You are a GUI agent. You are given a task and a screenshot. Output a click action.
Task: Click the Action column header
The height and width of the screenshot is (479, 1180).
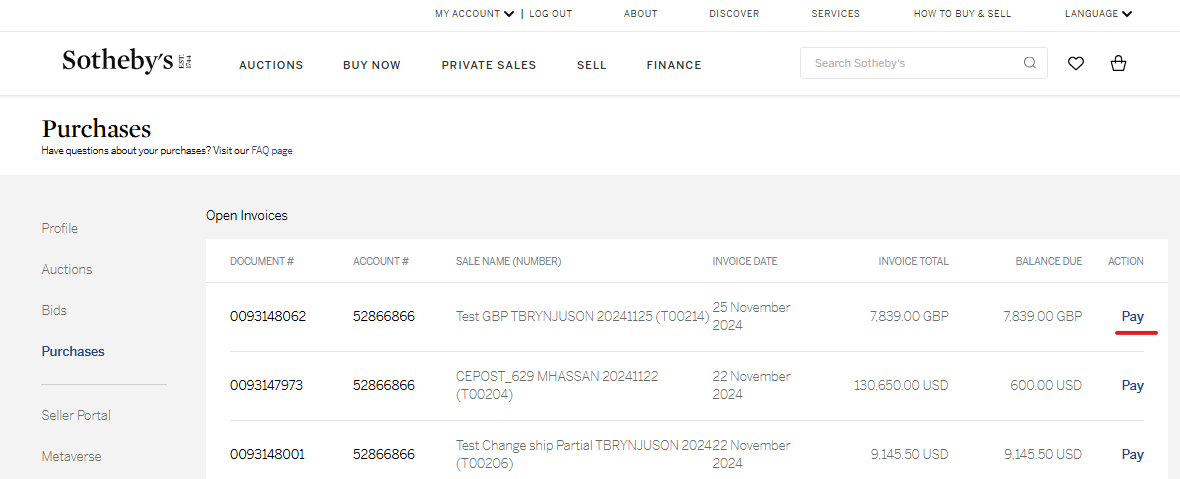click(1126, 262)
